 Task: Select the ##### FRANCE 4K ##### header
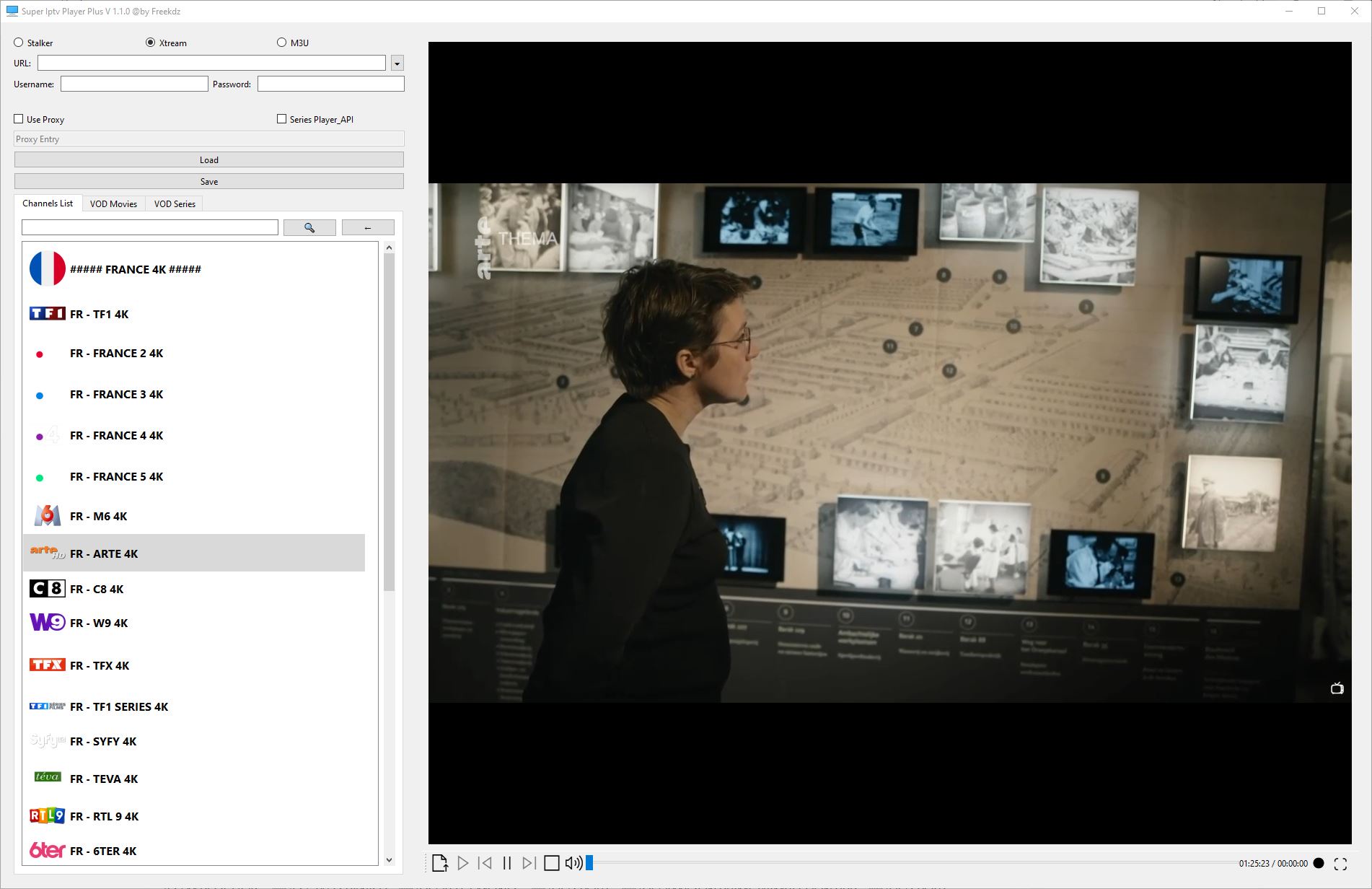pyautogui.click(x=194, y=269)
